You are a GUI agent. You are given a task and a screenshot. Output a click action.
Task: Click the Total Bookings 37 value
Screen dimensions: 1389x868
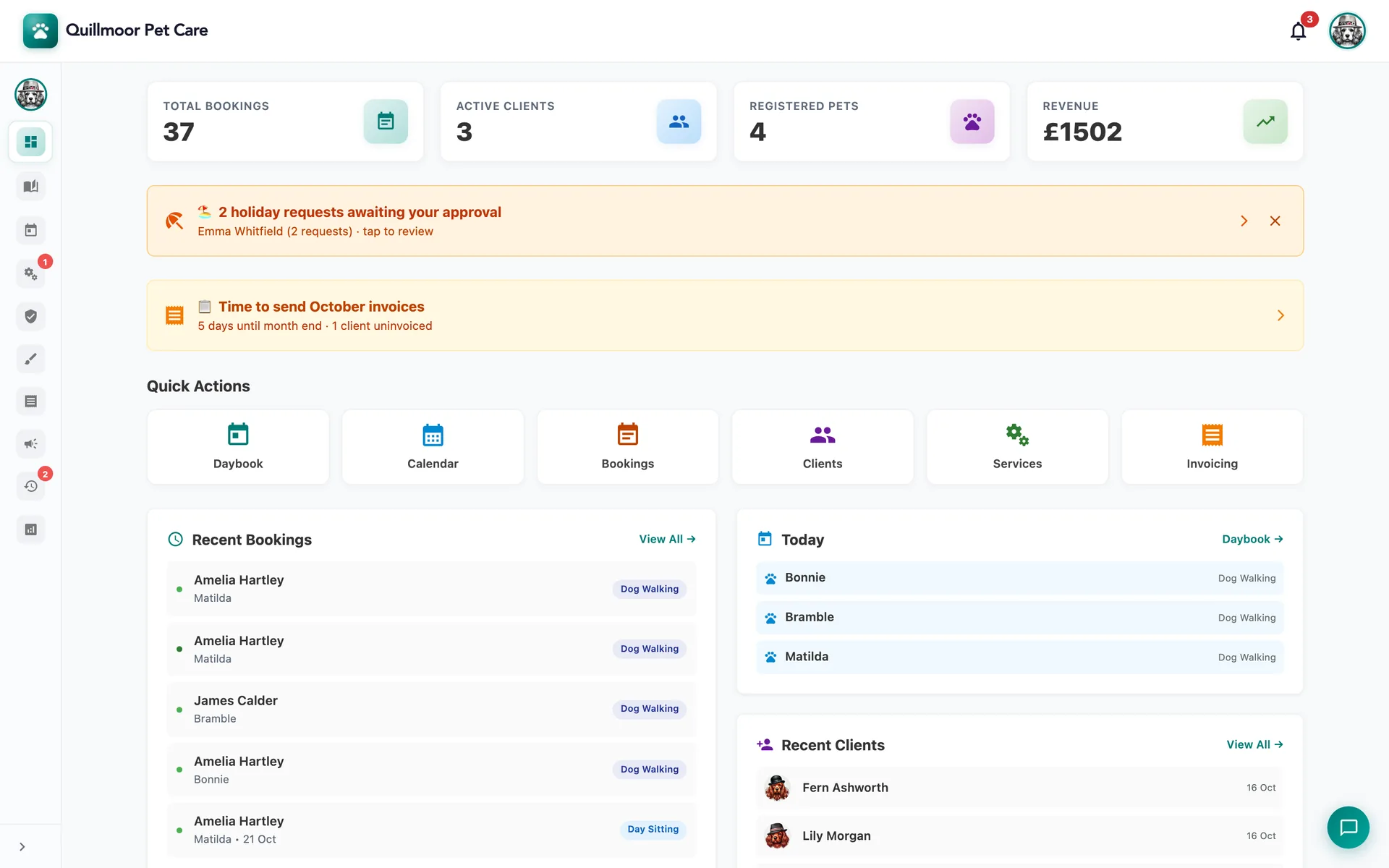(x=179, y=132)
